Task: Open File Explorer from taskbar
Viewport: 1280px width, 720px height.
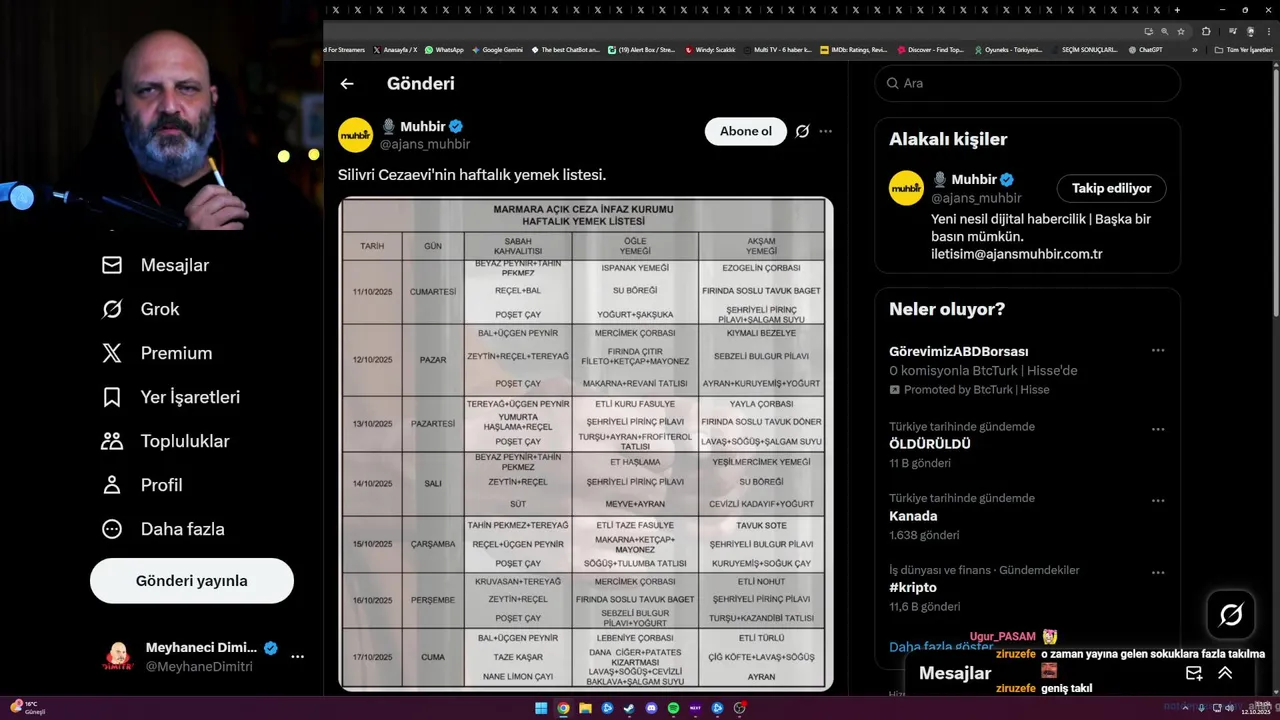Action: (585, 708)
